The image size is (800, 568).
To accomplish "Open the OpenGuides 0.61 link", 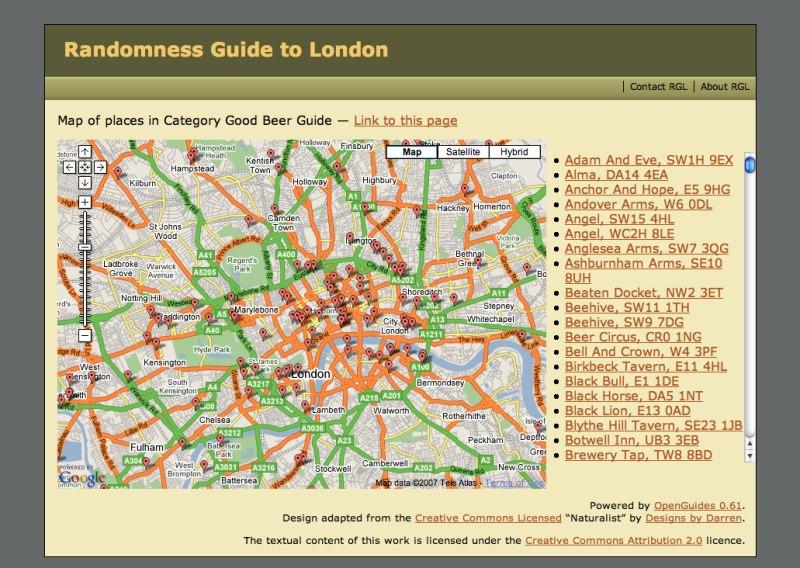I will coord(698,506).
